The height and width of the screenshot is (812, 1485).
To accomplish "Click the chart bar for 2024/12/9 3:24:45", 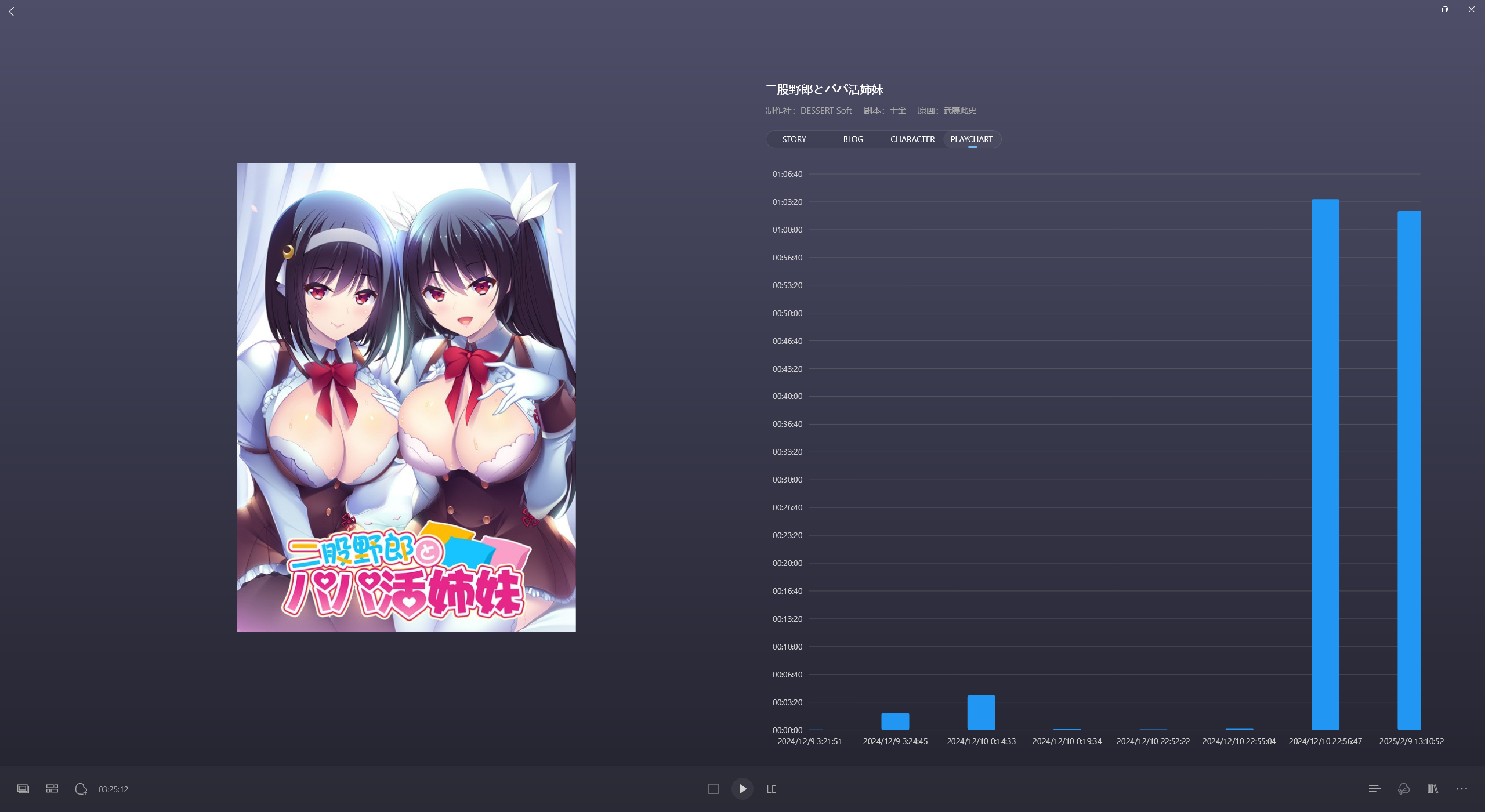I will pos(895,721).
